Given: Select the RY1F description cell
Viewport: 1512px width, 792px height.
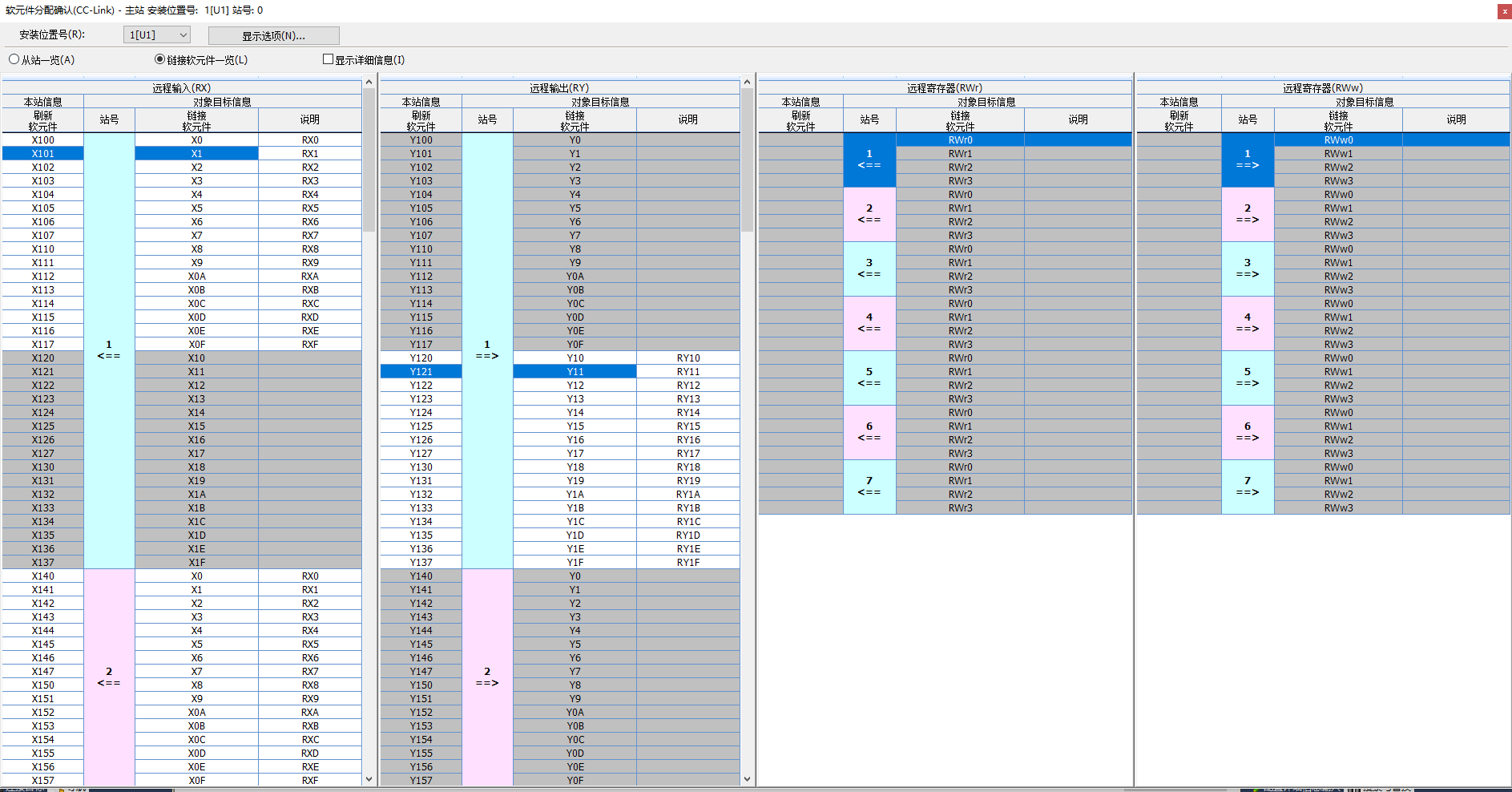Looking at the screenshot, I should coord(688,563).
